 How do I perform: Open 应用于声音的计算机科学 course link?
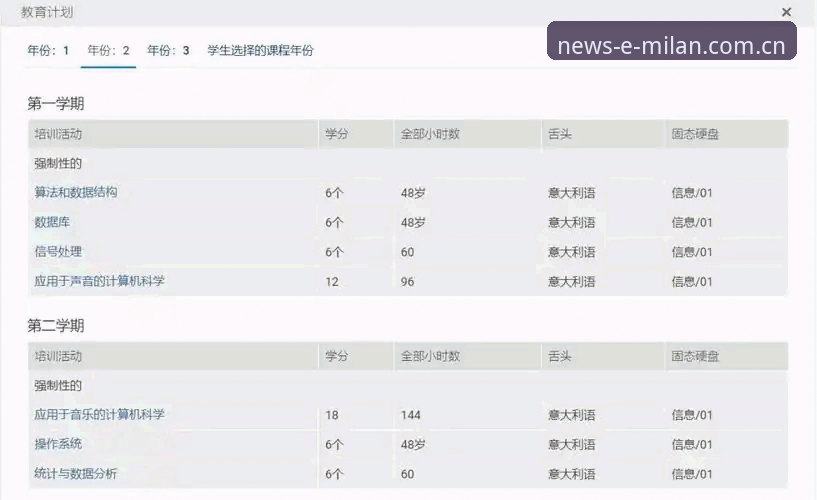(x=100, y=281)
